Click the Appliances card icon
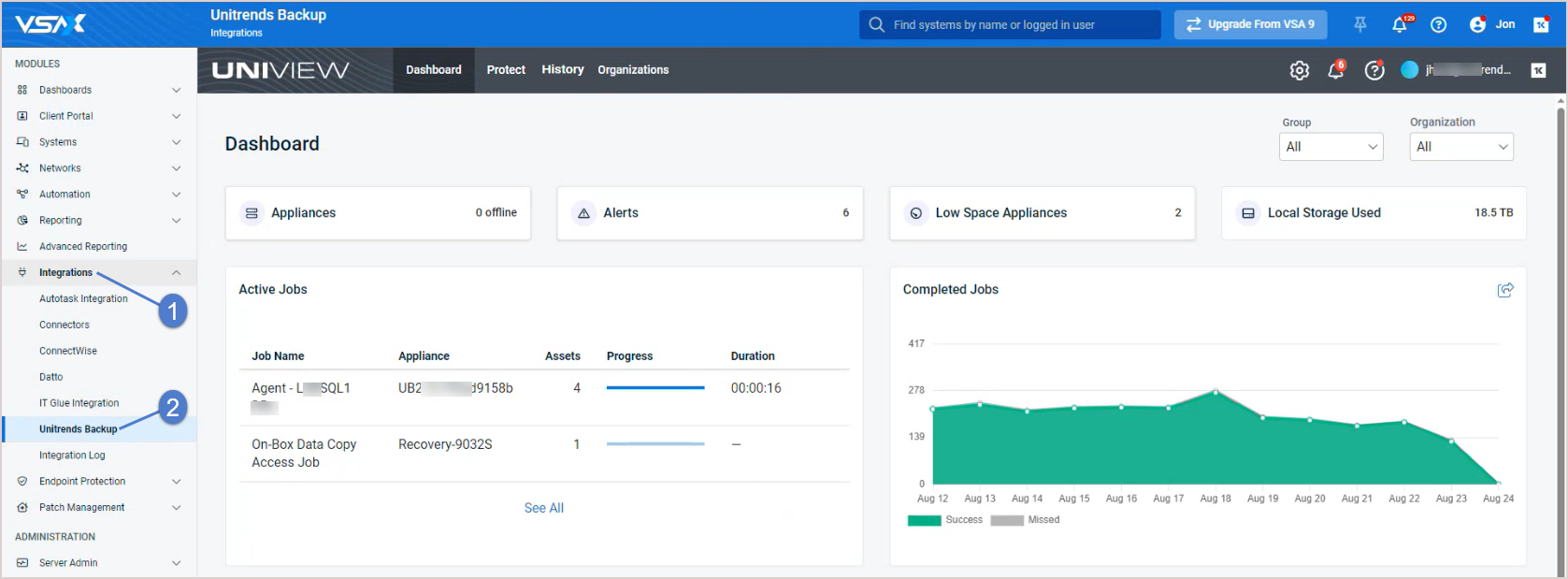 [252, 213]
